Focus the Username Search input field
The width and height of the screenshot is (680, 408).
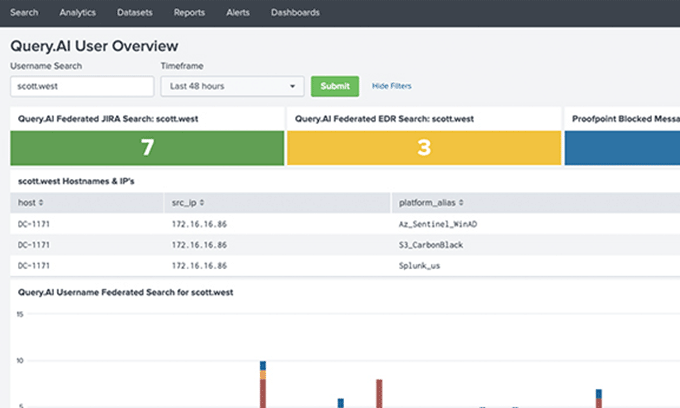click(x=82, y=86)
